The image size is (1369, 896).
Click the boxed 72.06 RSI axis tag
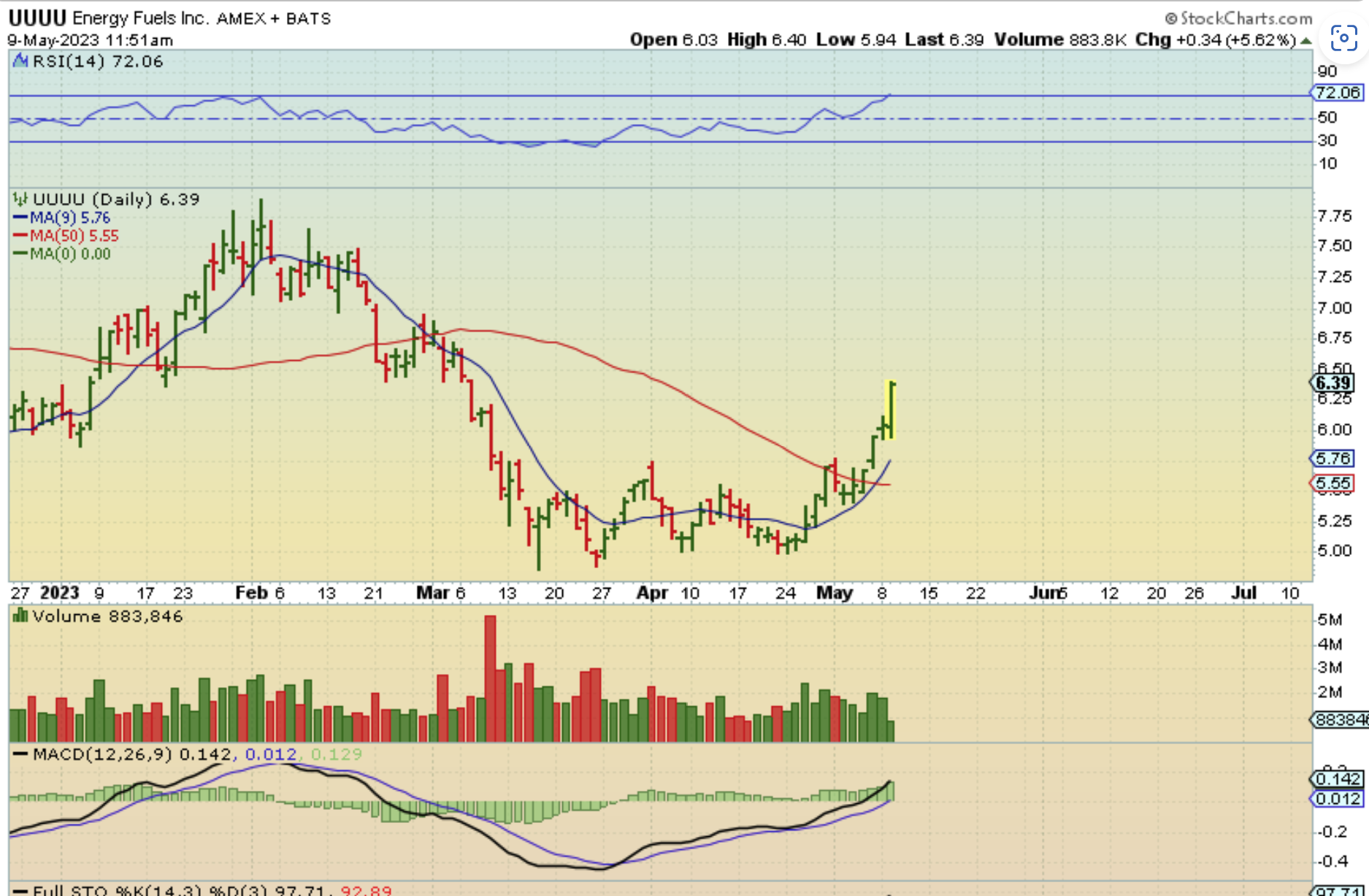pos(1338,93)
